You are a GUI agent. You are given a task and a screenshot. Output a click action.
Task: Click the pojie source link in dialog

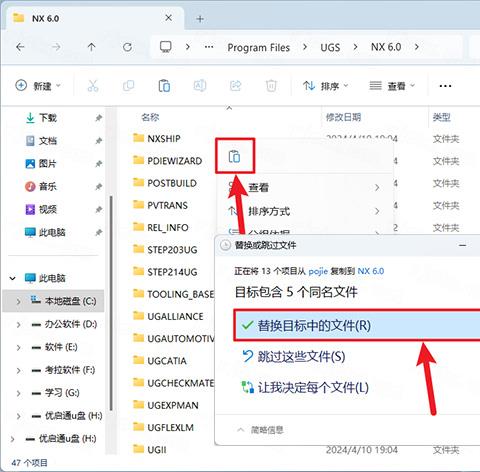[318, 271]
